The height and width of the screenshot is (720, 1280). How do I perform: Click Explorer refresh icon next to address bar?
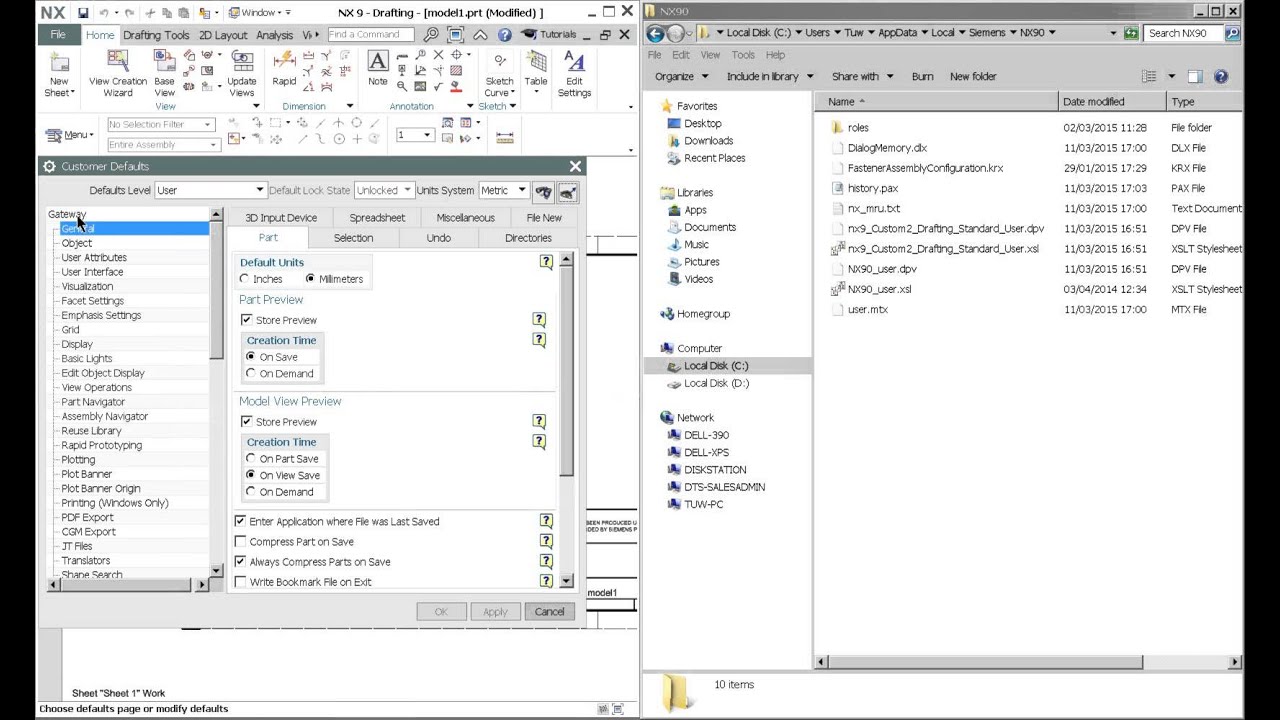1131,33
